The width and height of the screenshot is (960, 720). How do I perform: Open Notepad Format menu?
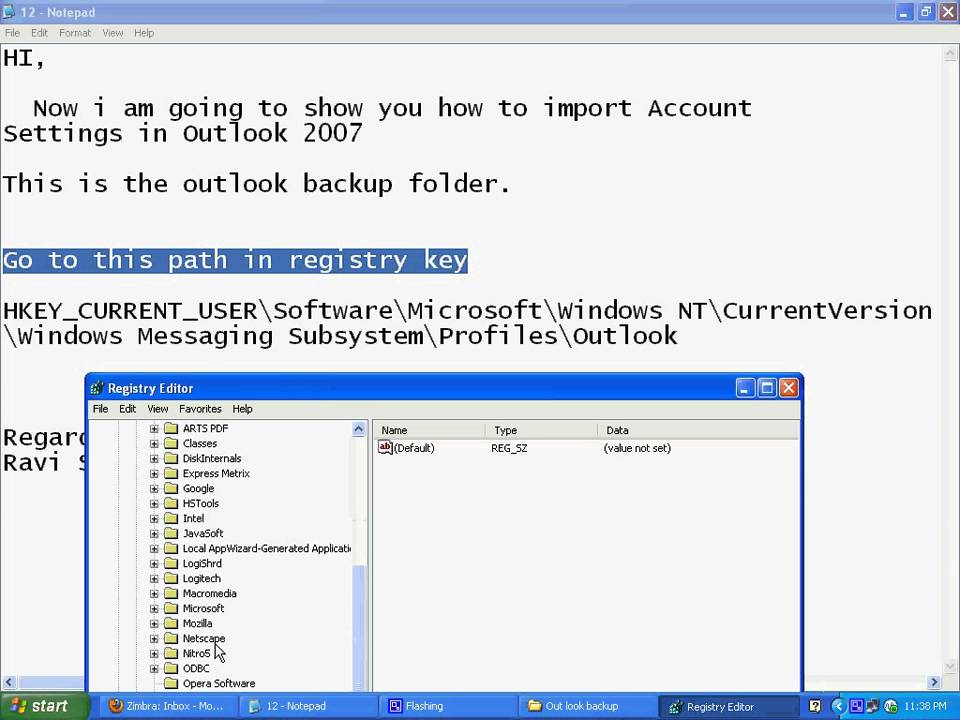(x=75, y=33)
